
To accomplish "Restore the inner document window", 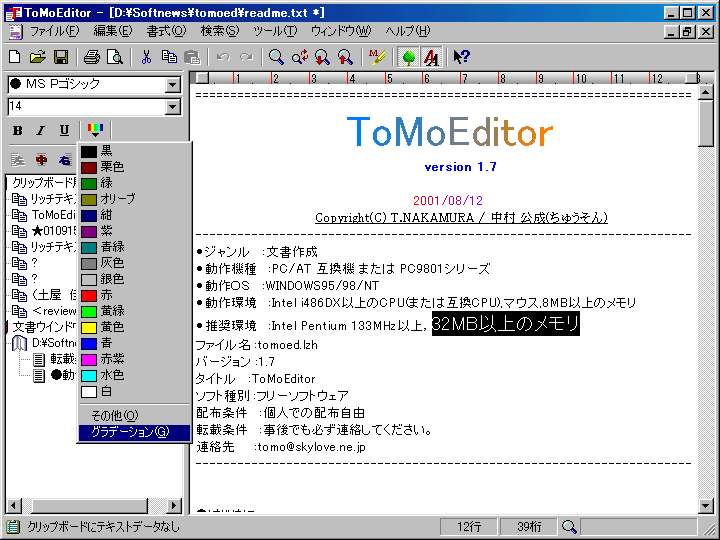I will [687, 31].
